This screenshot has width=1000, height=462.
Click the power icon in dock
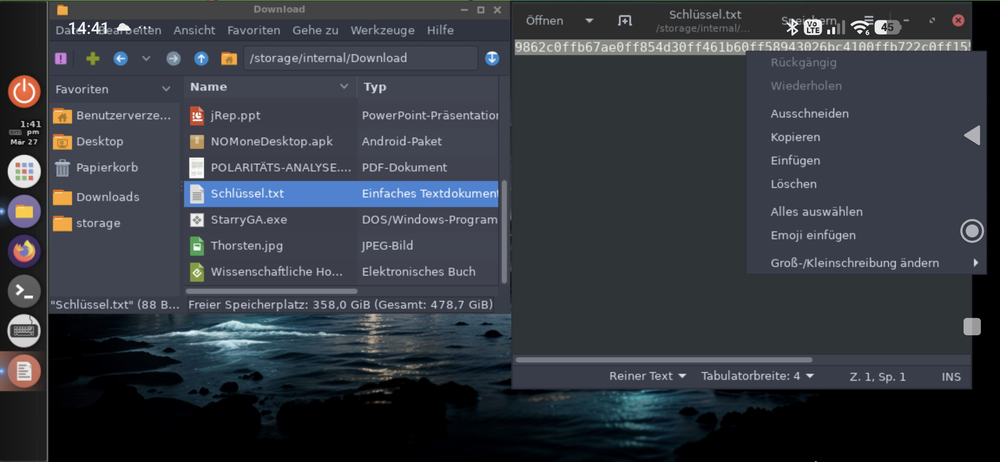coord(24,92)
